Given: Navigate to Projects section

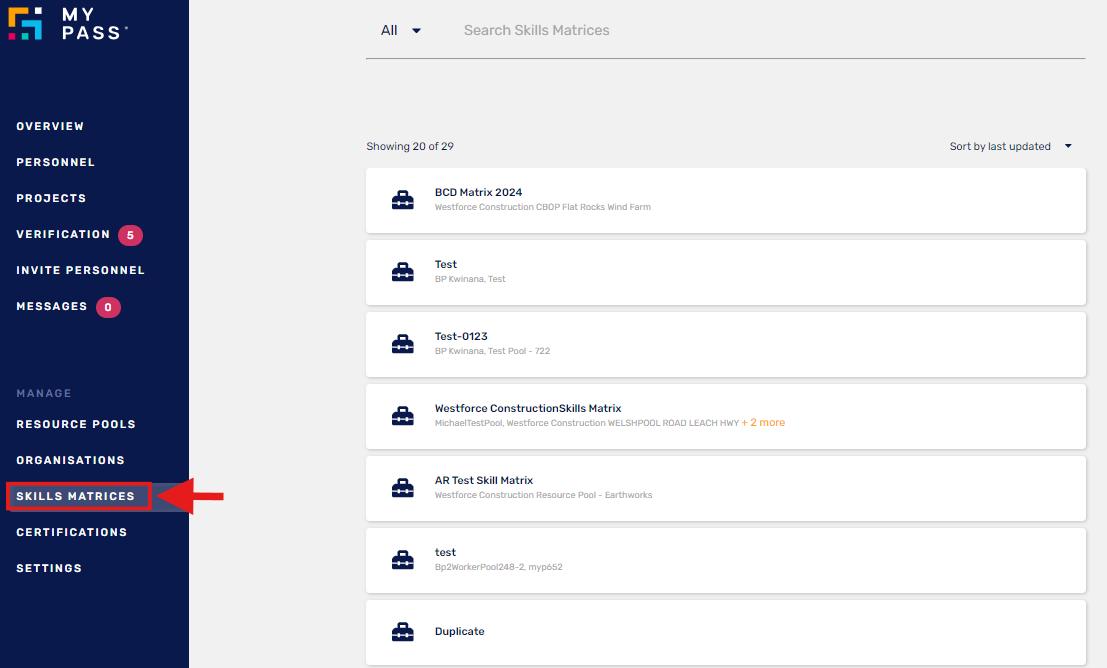Looking at the screenshot, I should point(51,198).
